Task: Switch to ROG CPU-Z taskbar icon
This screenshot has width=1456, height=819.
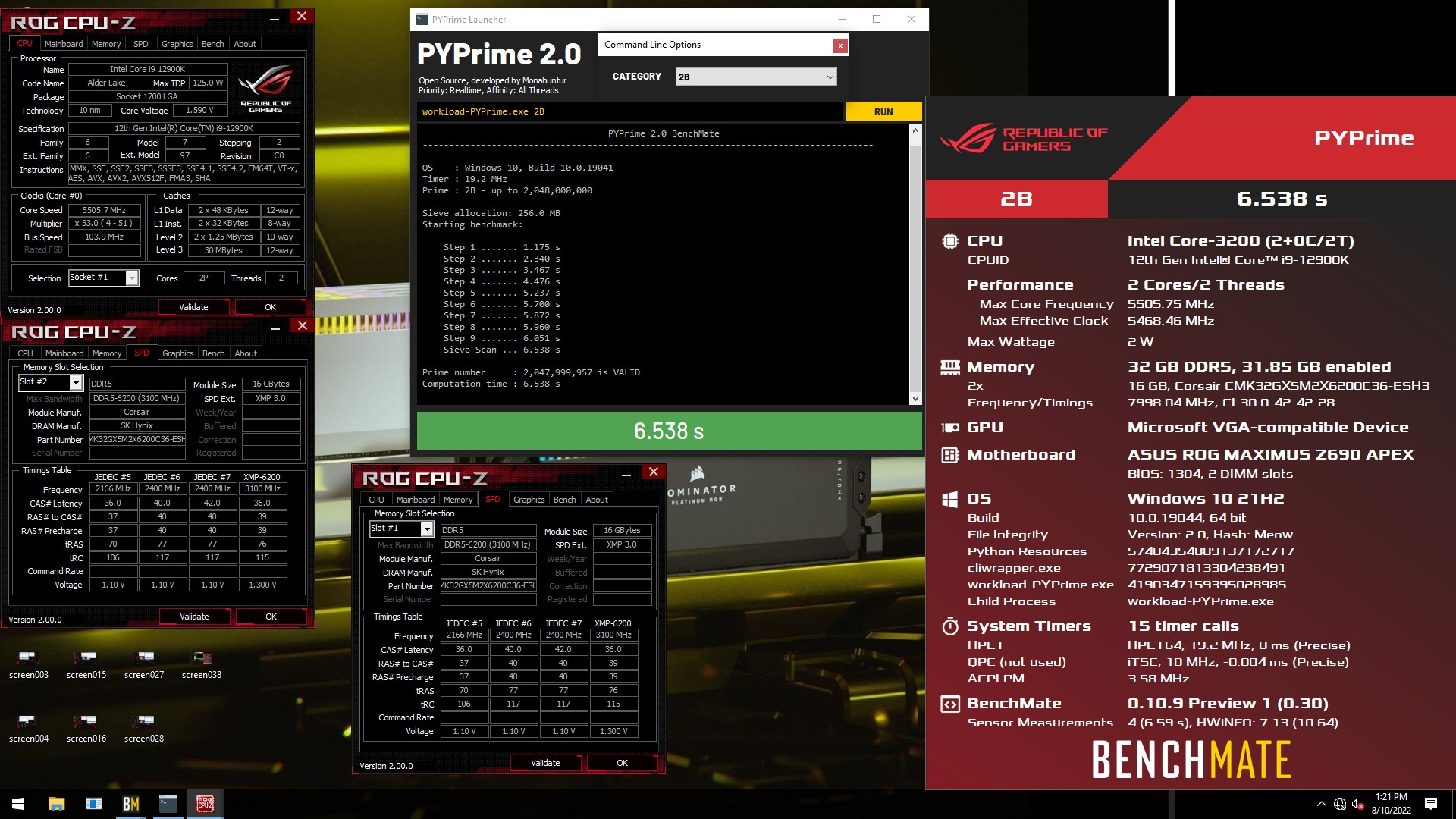Action: [205, 804]
